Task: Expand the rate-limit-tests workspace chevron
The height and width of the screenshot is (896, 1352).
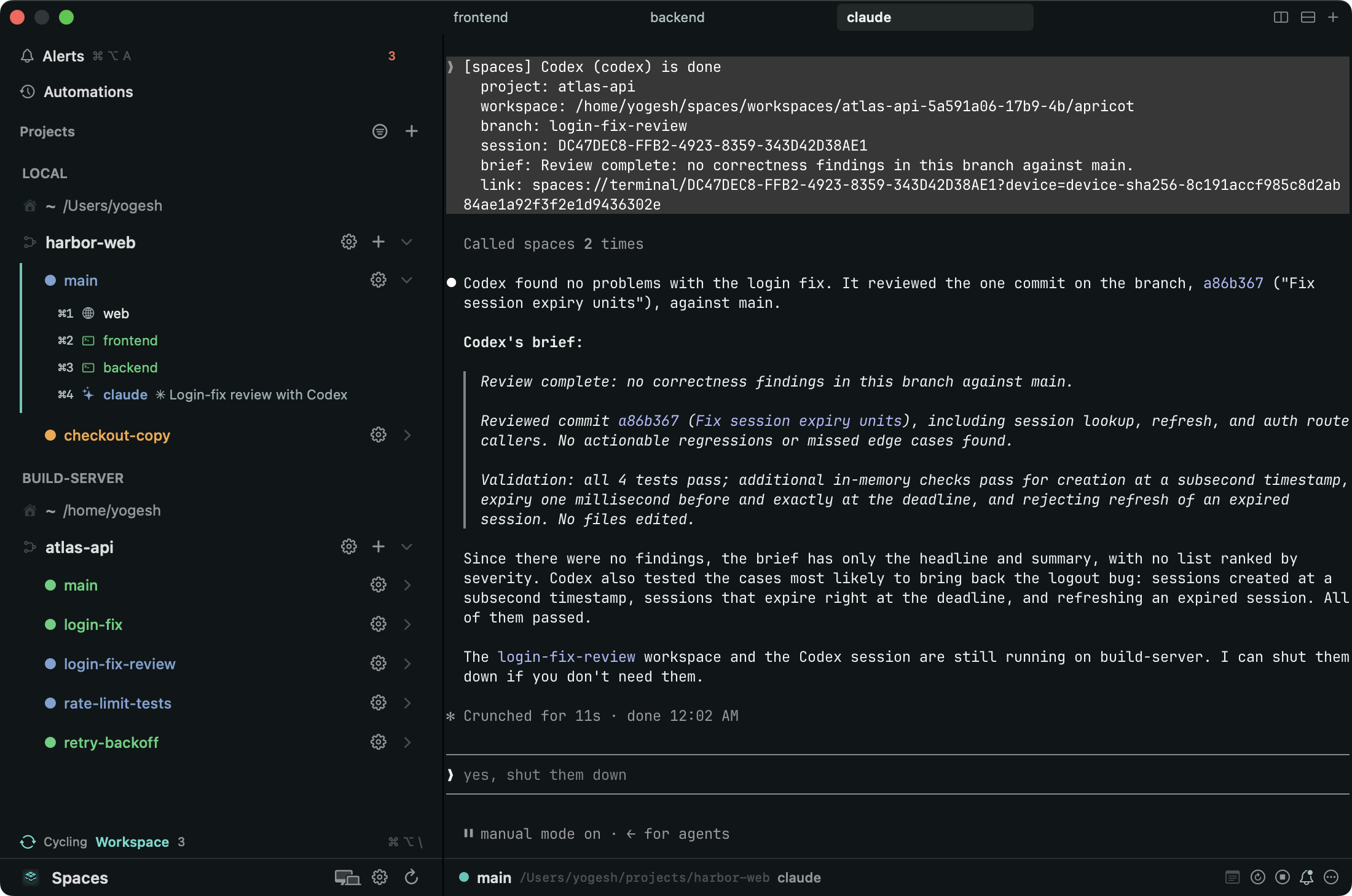Action: tap(407, 703)
